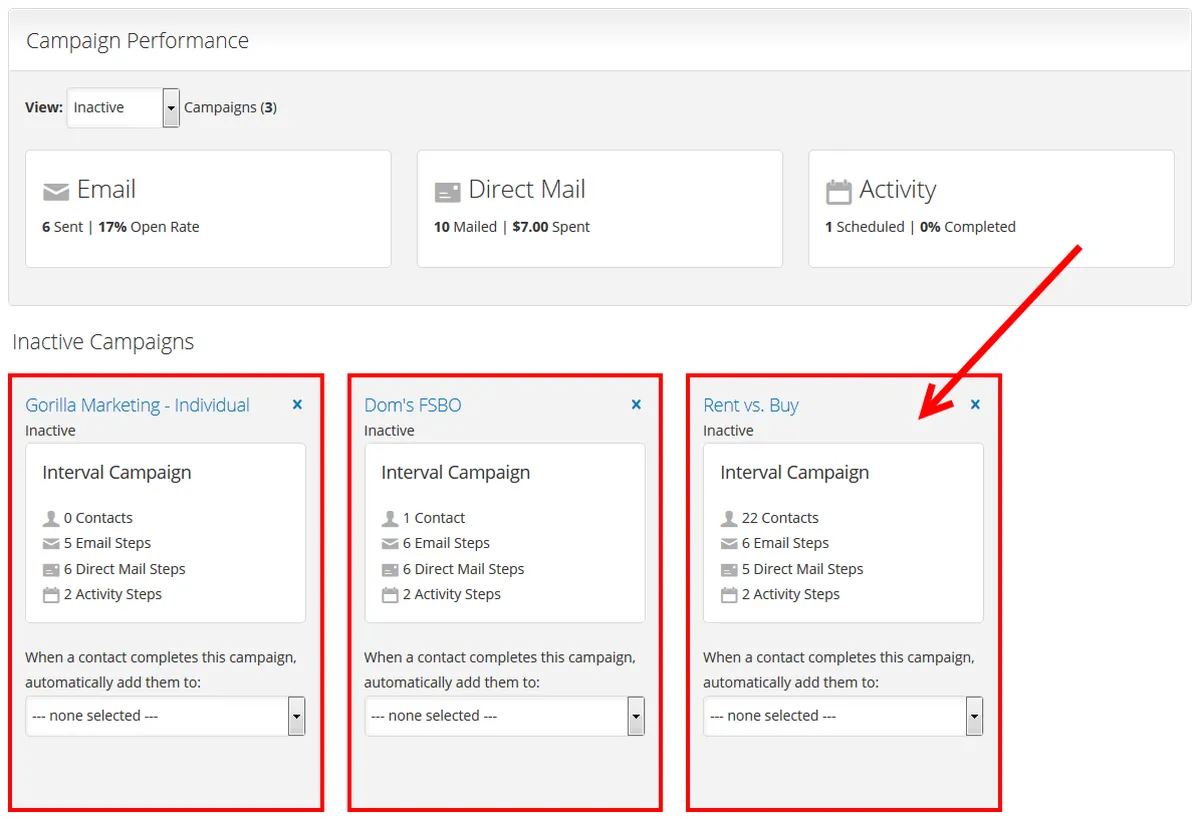Click the Direct Mail postcard icon
This screenshot has width=1200, height=819.
[447, 191]
